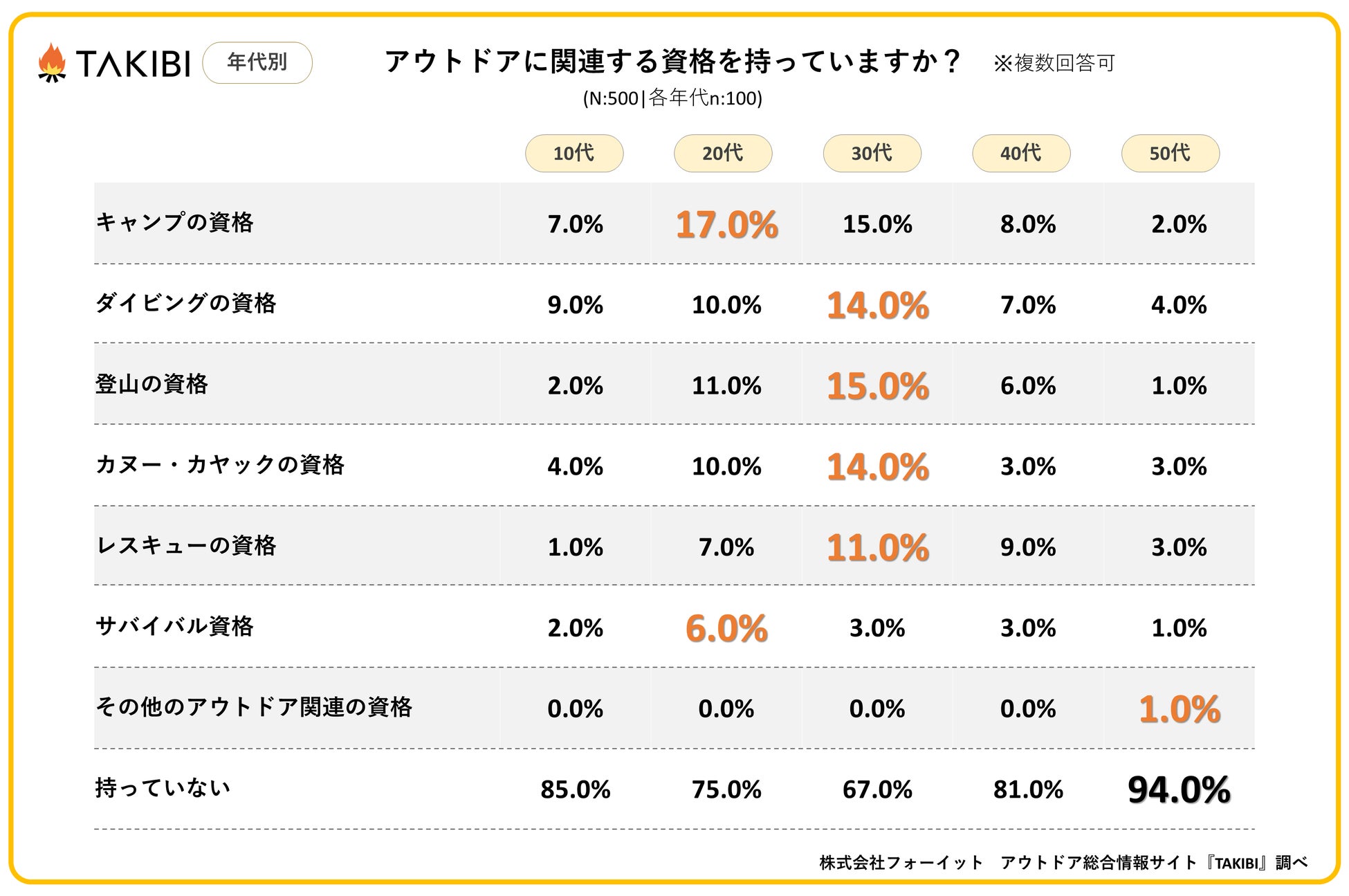
Task: Open the 30代 age group tab
Action: 872,153
